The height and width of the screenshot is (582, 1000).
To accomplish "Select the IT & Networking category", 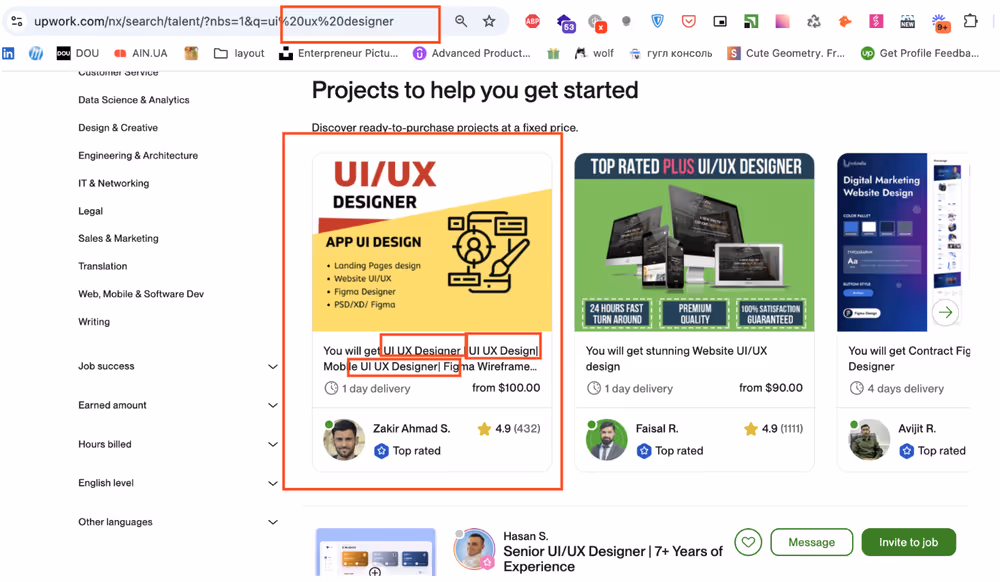I will (x=114, y=183).
